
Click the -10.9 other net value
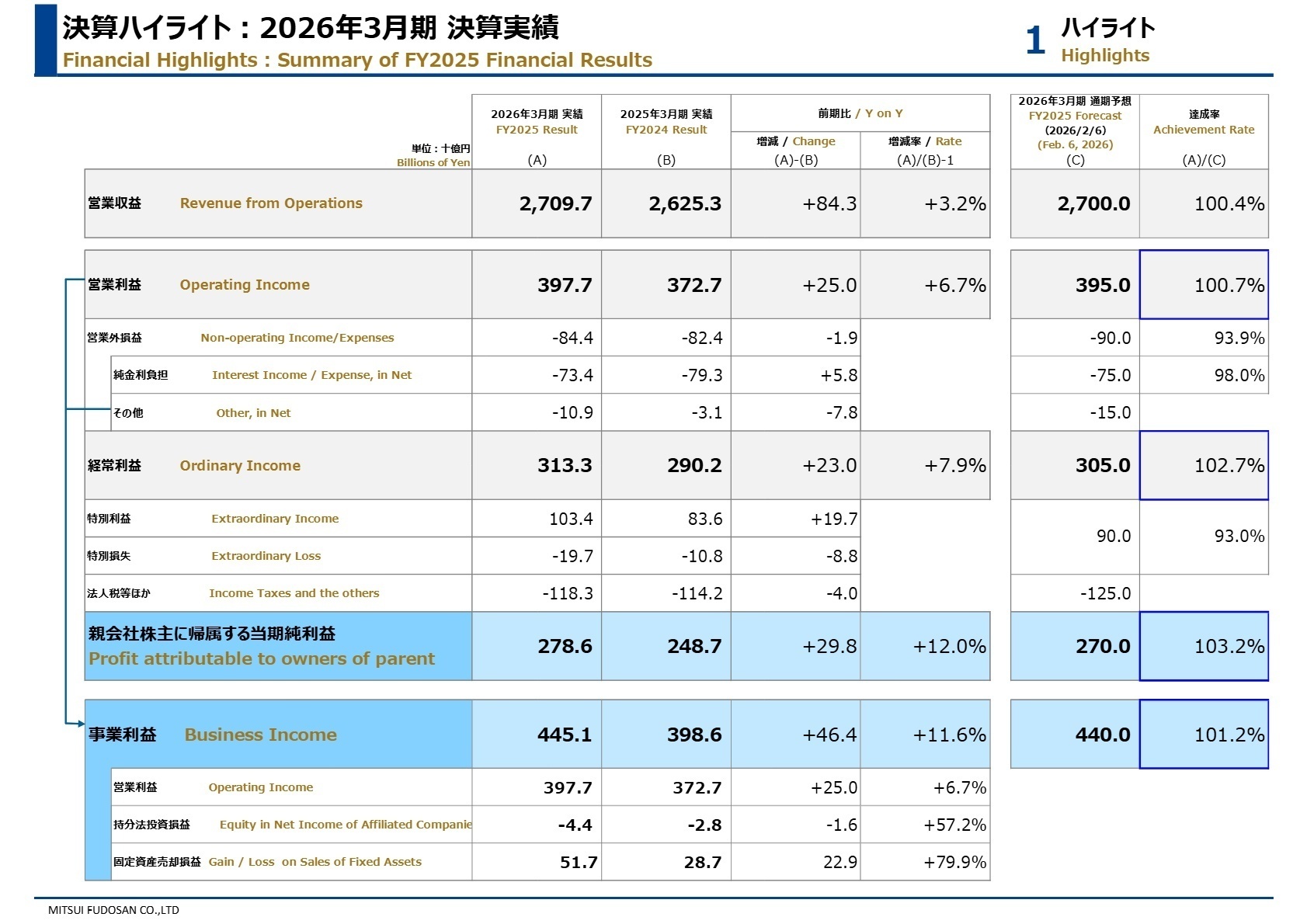coord(572,412)
